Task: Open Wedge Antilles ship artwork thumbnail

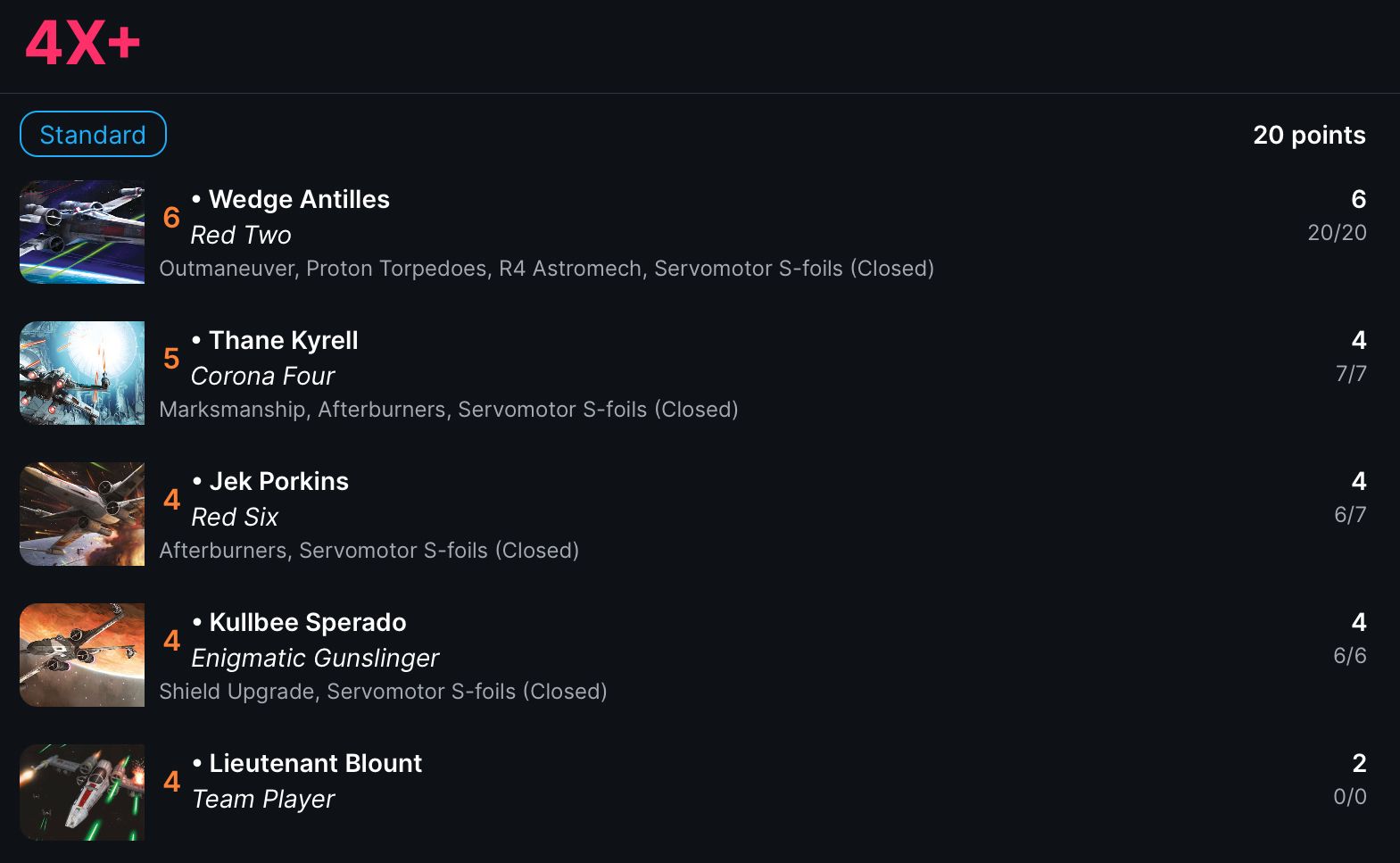Action: [82, 232]
